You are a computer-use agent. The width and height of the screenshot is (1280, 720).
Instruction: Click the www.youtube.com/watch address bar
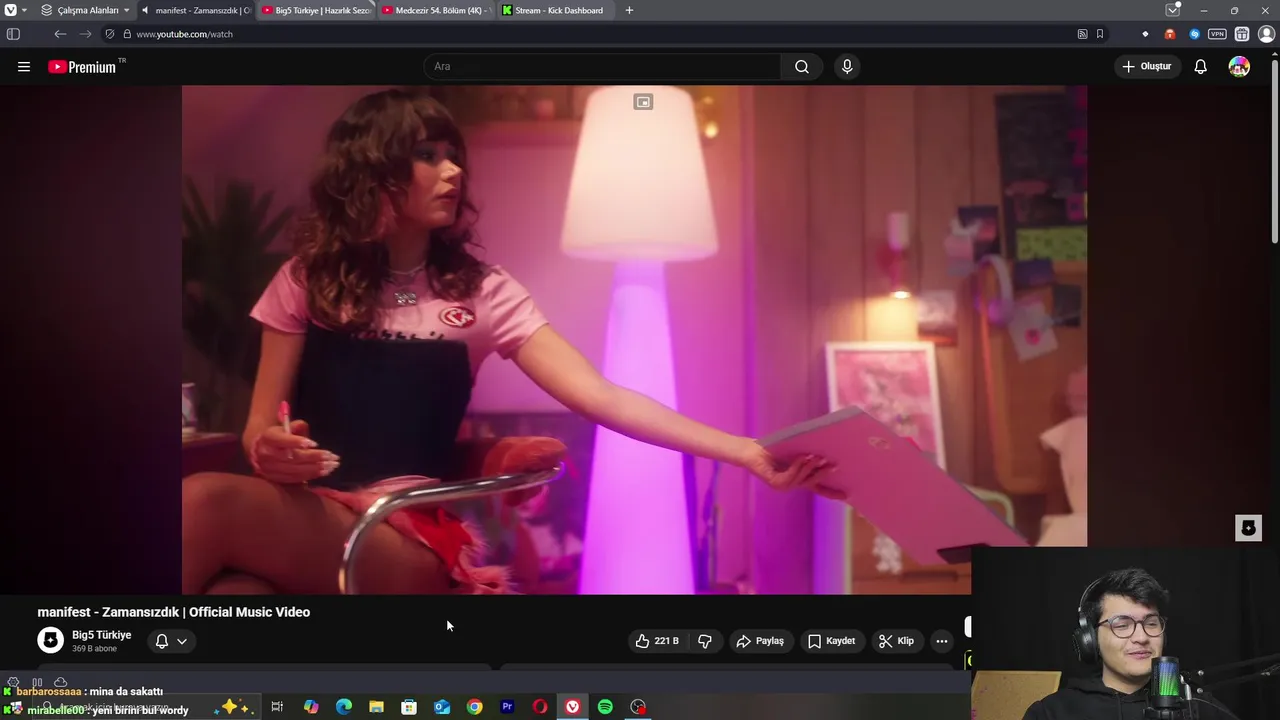[x=600, y=34]
